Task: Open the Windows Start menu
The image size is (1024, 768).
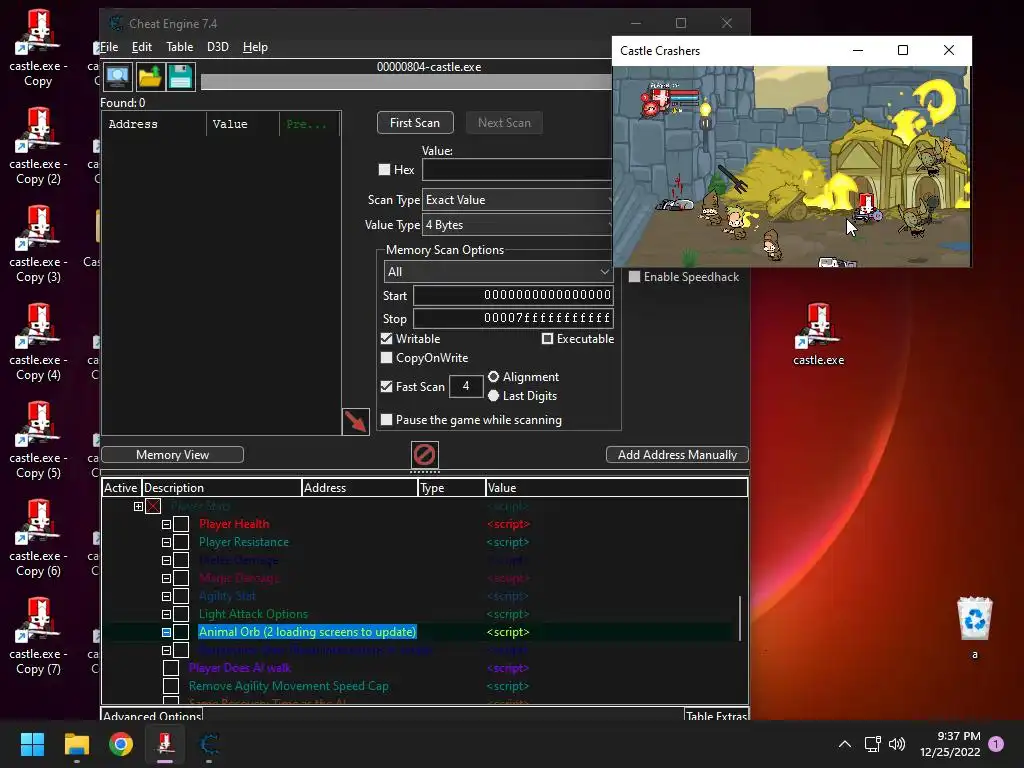Action: [32, 744]
